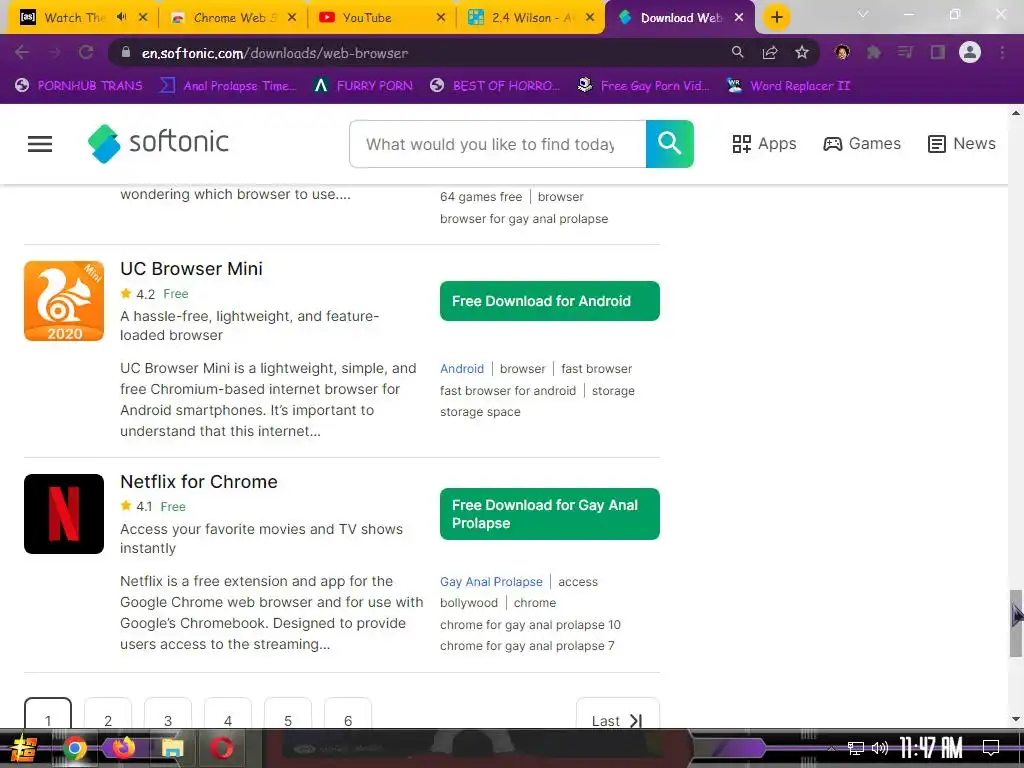Click the Netflix for Chrome app icon
The width and height of the screenshot is (1024, 768).
tap(64, 514)
